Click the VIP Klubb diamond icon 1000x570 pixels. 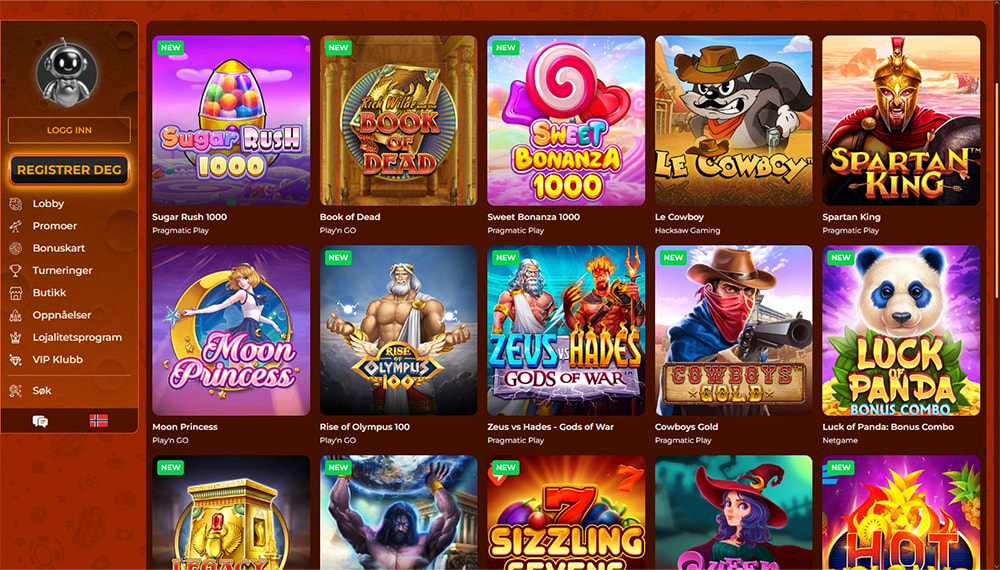pos(16,360)
